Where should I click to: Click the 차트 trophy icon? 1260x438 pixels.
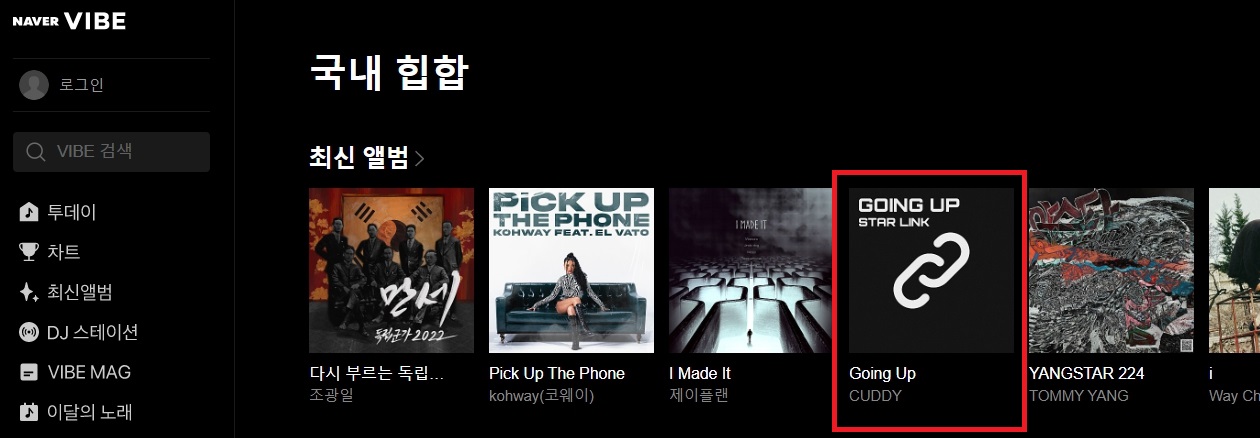tap(29, 252)
